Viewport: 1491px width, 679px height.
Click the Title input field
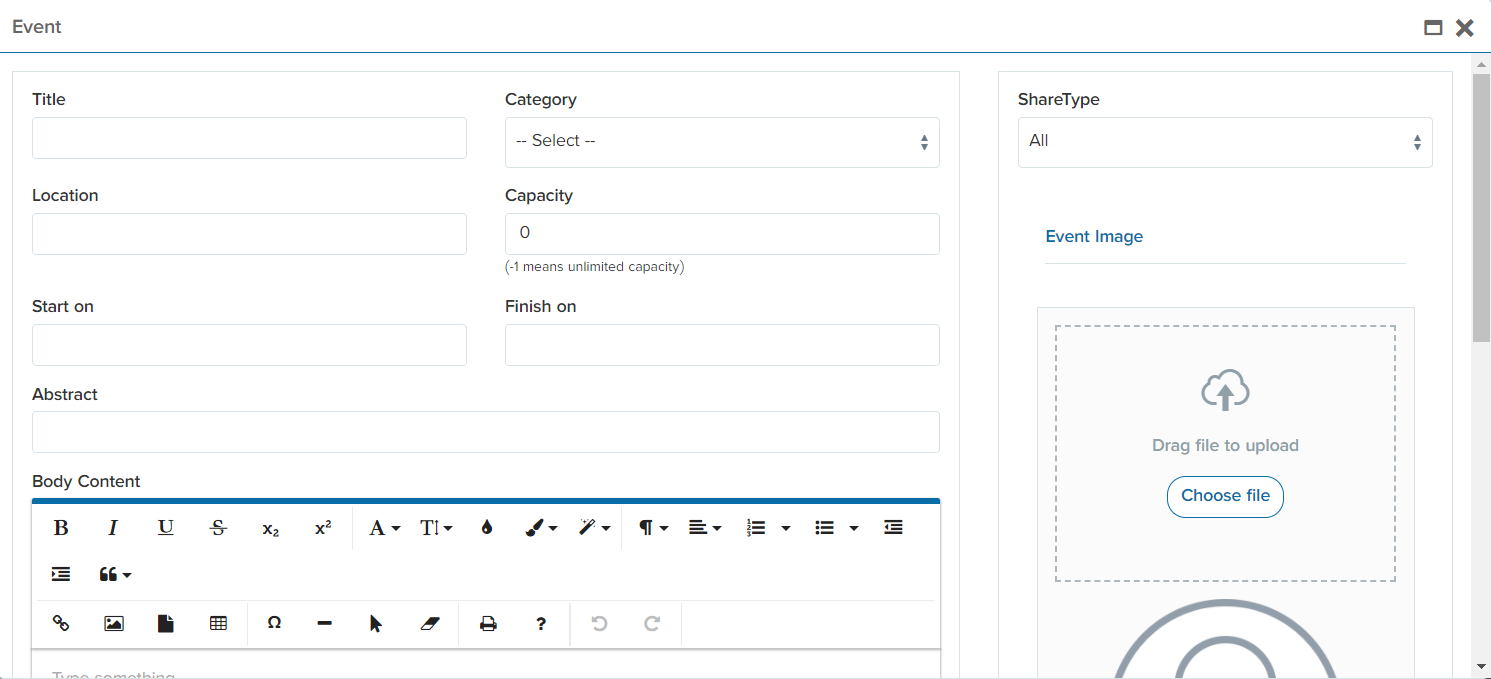point(249,138)
